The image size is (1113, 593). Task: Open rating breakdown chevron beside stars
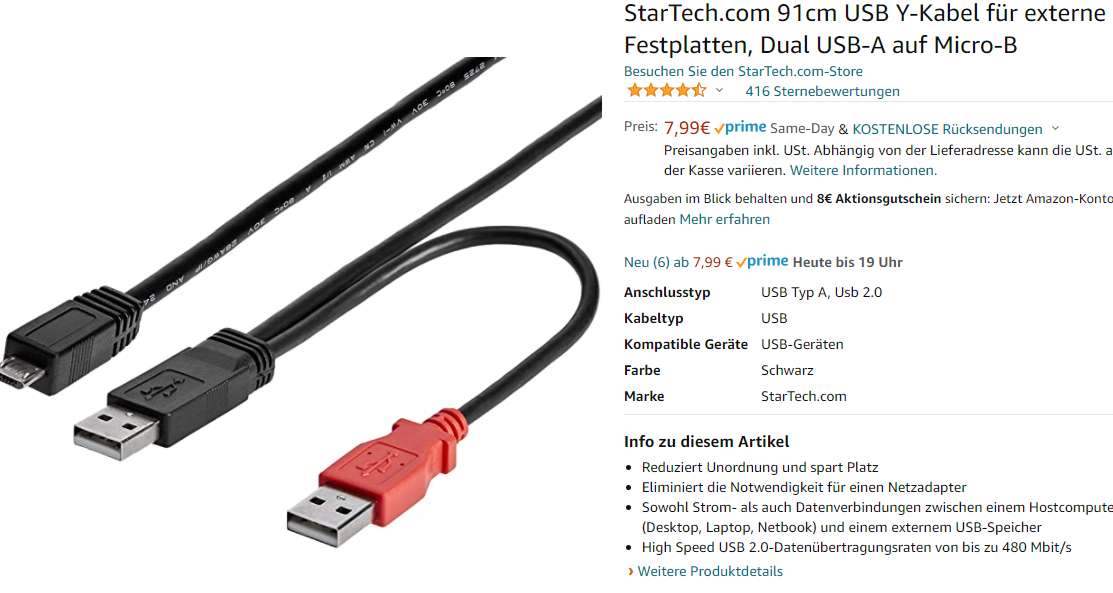tap(719, 91)
